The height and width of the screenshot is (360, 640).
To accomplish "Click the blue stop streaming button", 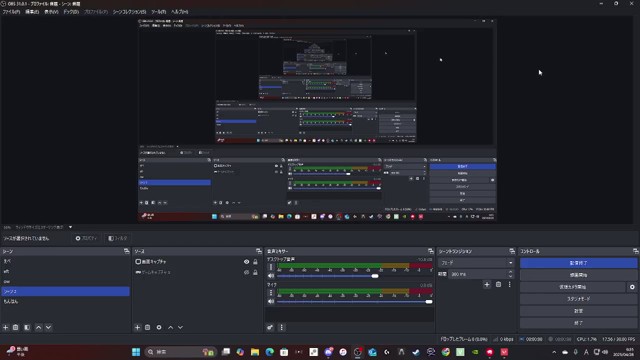I will 578,263.
